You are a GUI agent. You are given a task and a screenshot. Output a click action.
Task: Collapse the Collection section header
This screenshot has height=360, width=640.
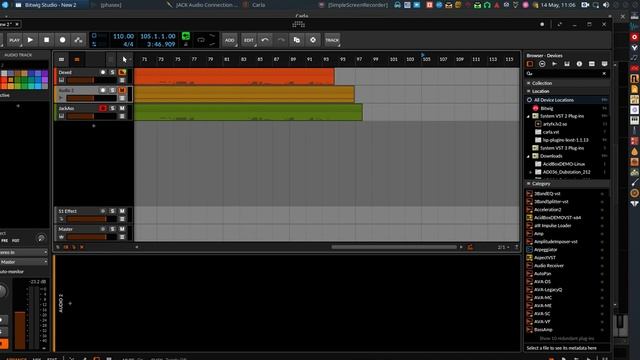coord(567,83)
